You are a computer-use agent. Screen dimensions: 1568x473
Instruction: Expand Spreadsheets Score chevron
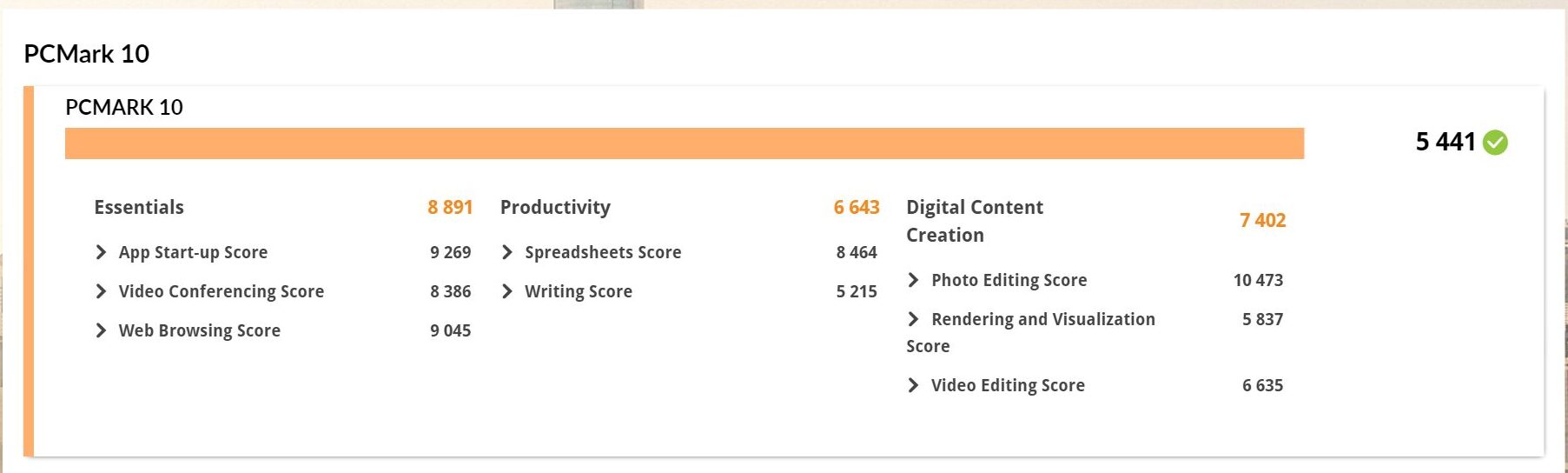pos(507,252)
